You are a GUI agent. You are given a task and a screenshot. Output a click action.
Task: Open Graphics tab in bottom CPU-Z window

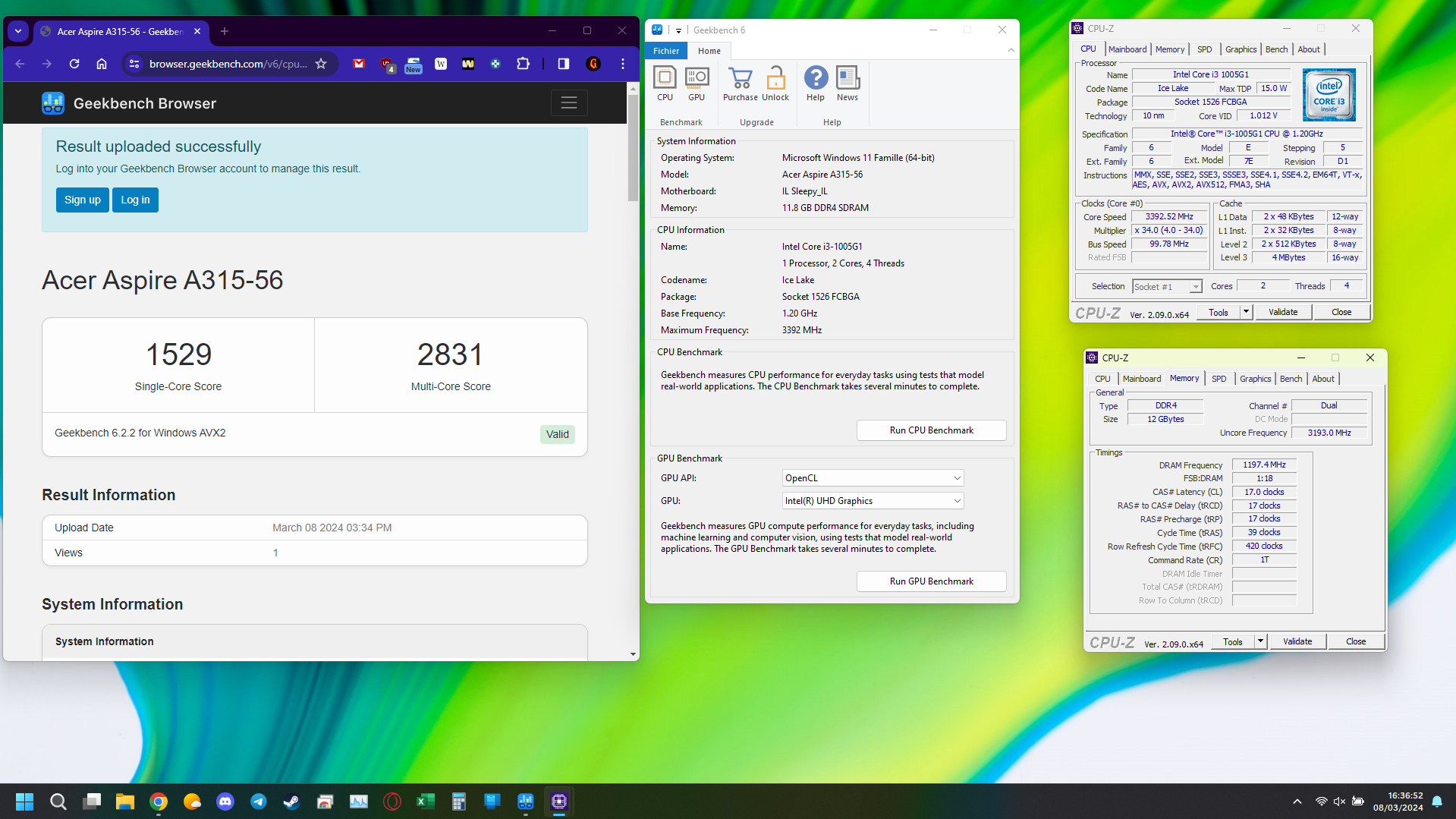click(x=1255, y=379)
